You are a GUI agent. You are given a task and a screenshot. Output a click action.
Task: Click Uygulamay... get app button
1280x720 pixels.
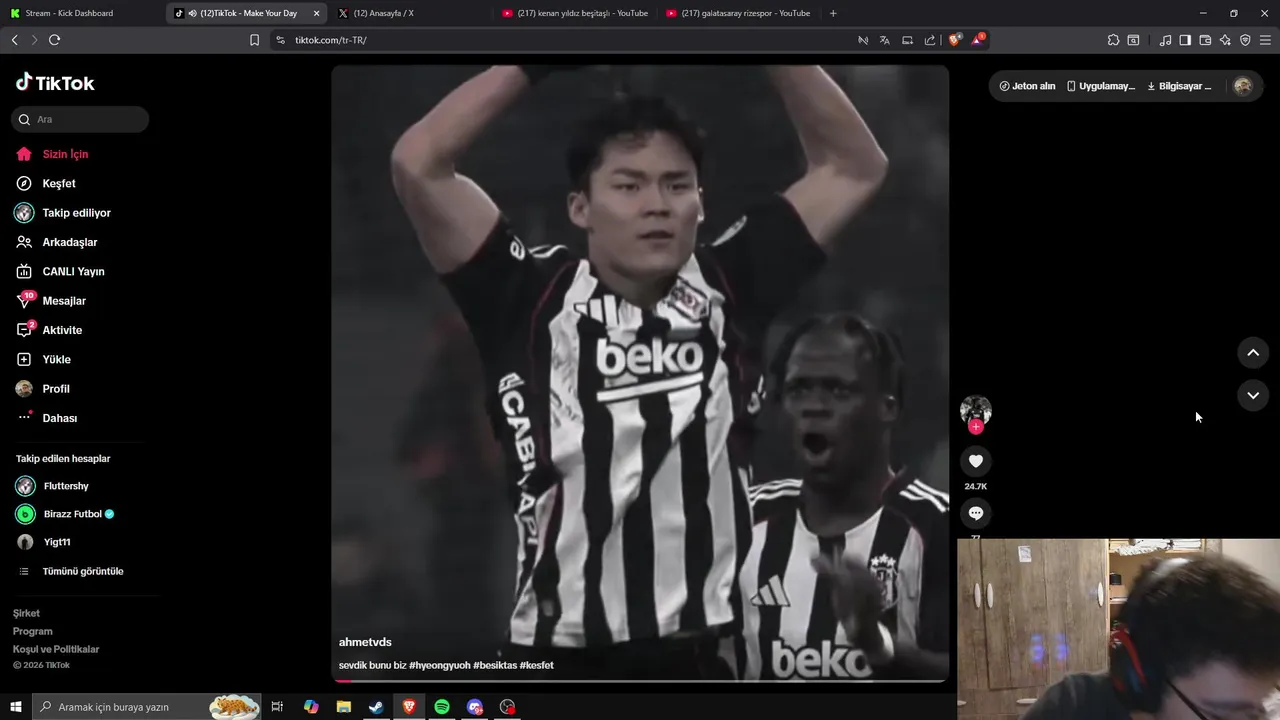[1100, 86]
